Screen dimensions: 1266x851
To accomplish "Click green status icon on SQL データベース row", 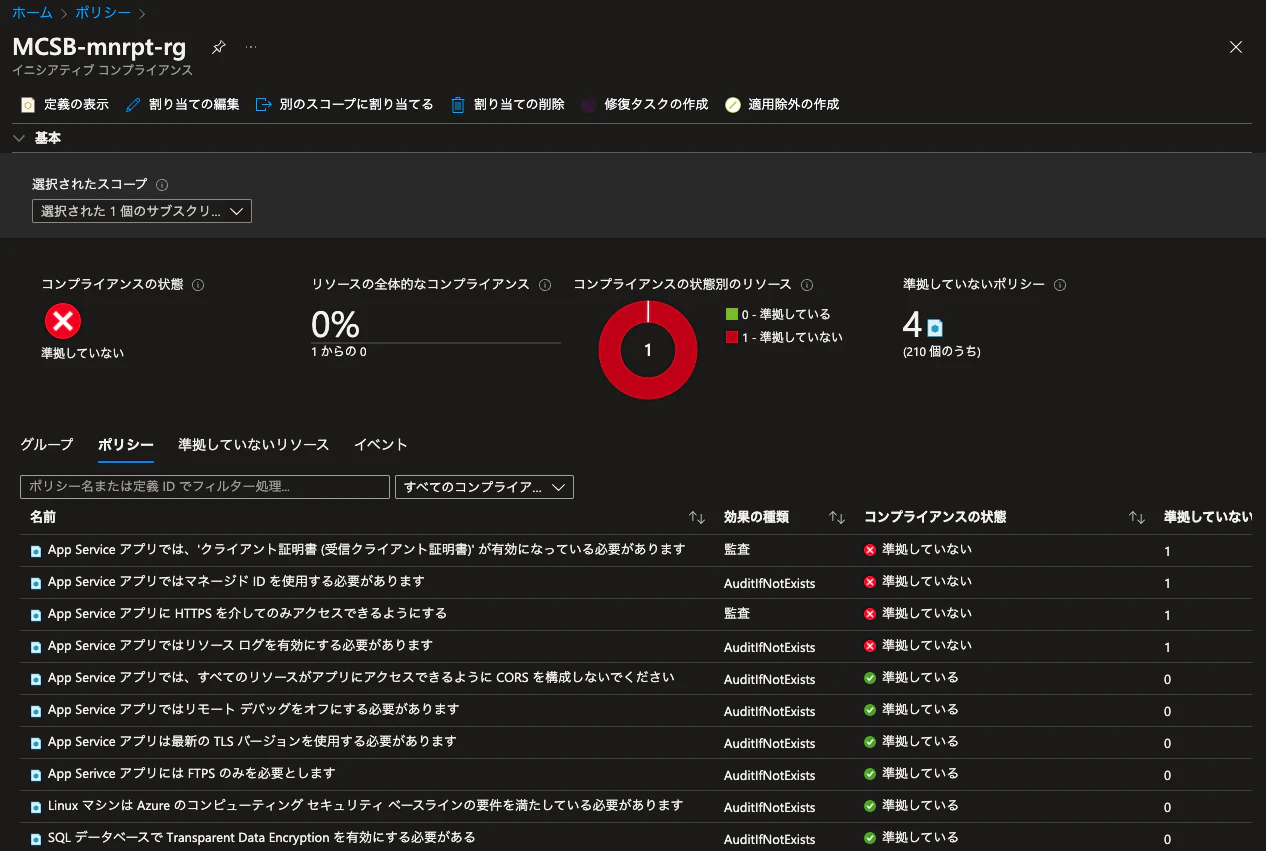I will coord(870,838).
